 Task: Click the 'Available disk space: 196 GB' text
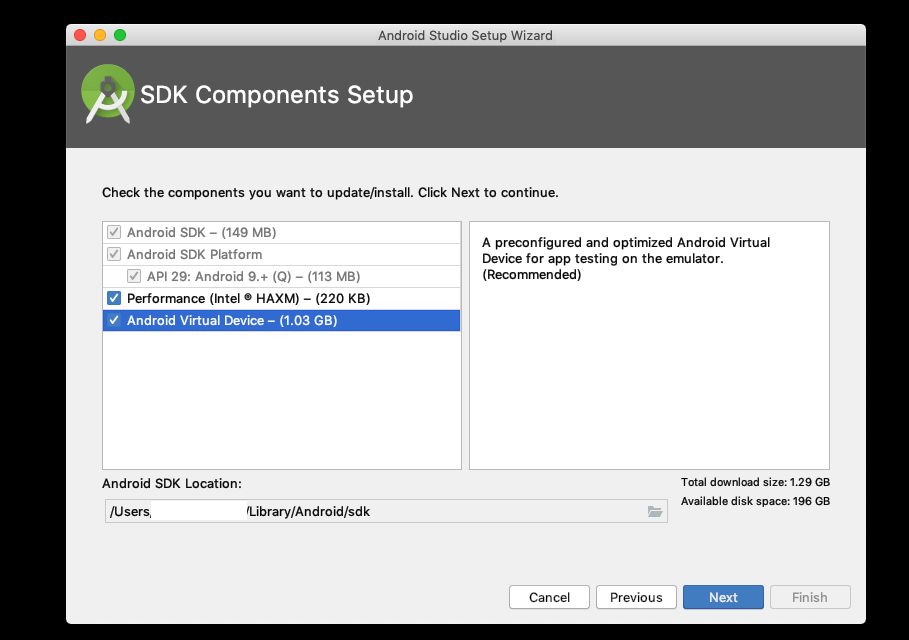755,501
